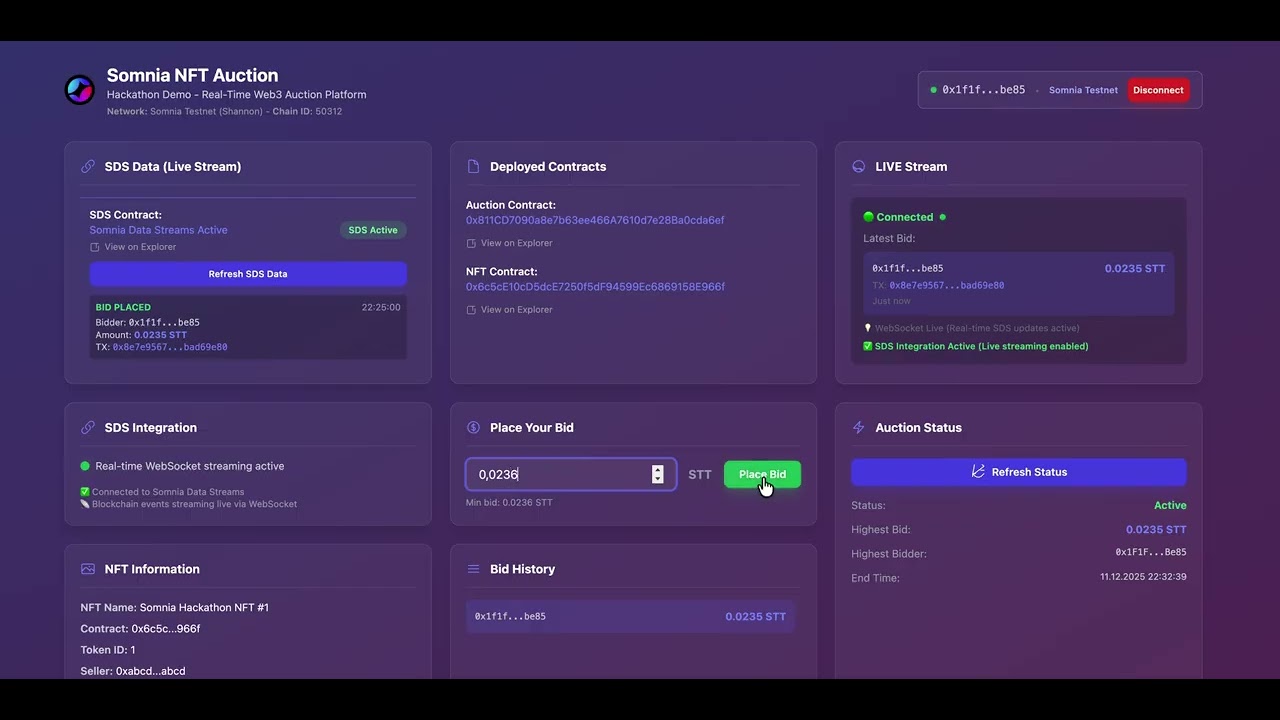
Task: Click the Somnia NFT Auction title
Action: coord(192,75)
